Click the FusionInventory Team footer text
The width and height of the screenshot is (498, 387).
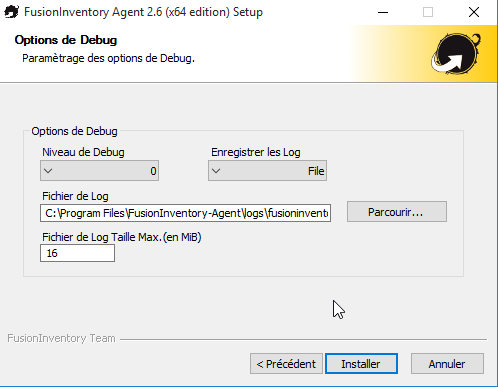pos(61,338)
